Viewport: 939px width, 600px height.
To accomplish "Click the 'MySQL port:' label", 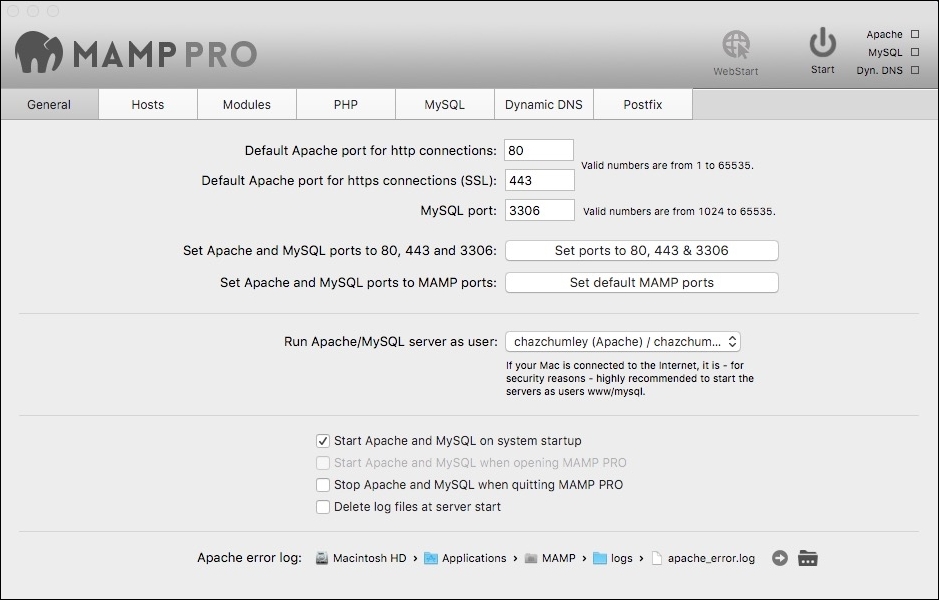I will (x=459, y=210).
